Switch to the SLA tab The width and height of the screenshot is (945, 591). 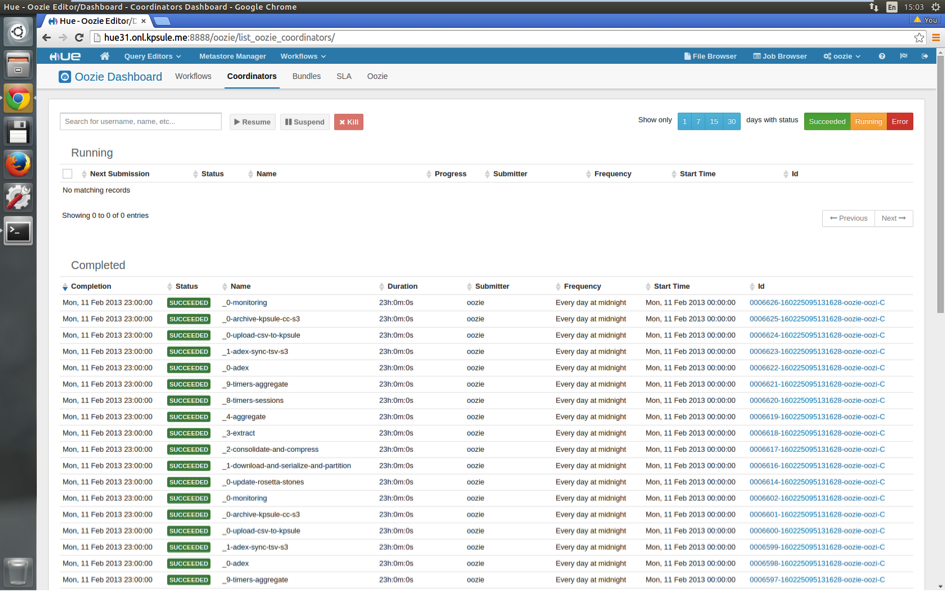pos(344,76)
